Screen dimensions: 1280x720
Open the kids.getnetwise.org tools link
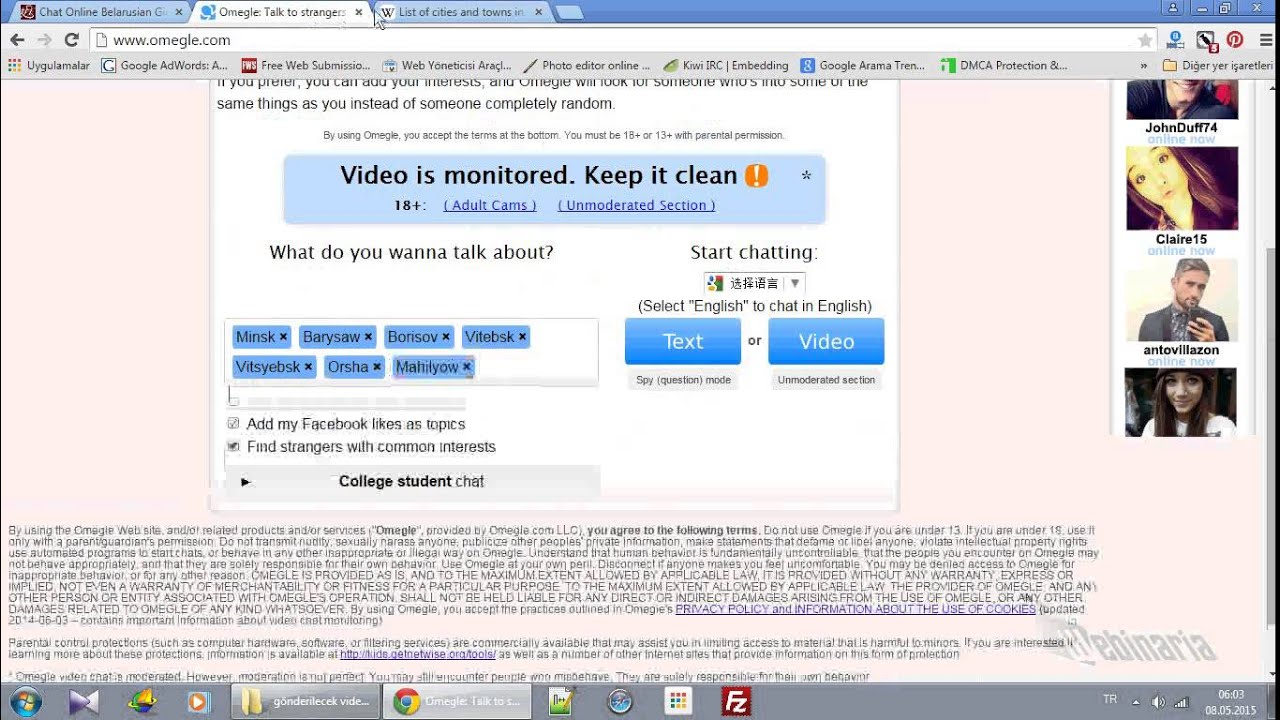click(418, 654)
